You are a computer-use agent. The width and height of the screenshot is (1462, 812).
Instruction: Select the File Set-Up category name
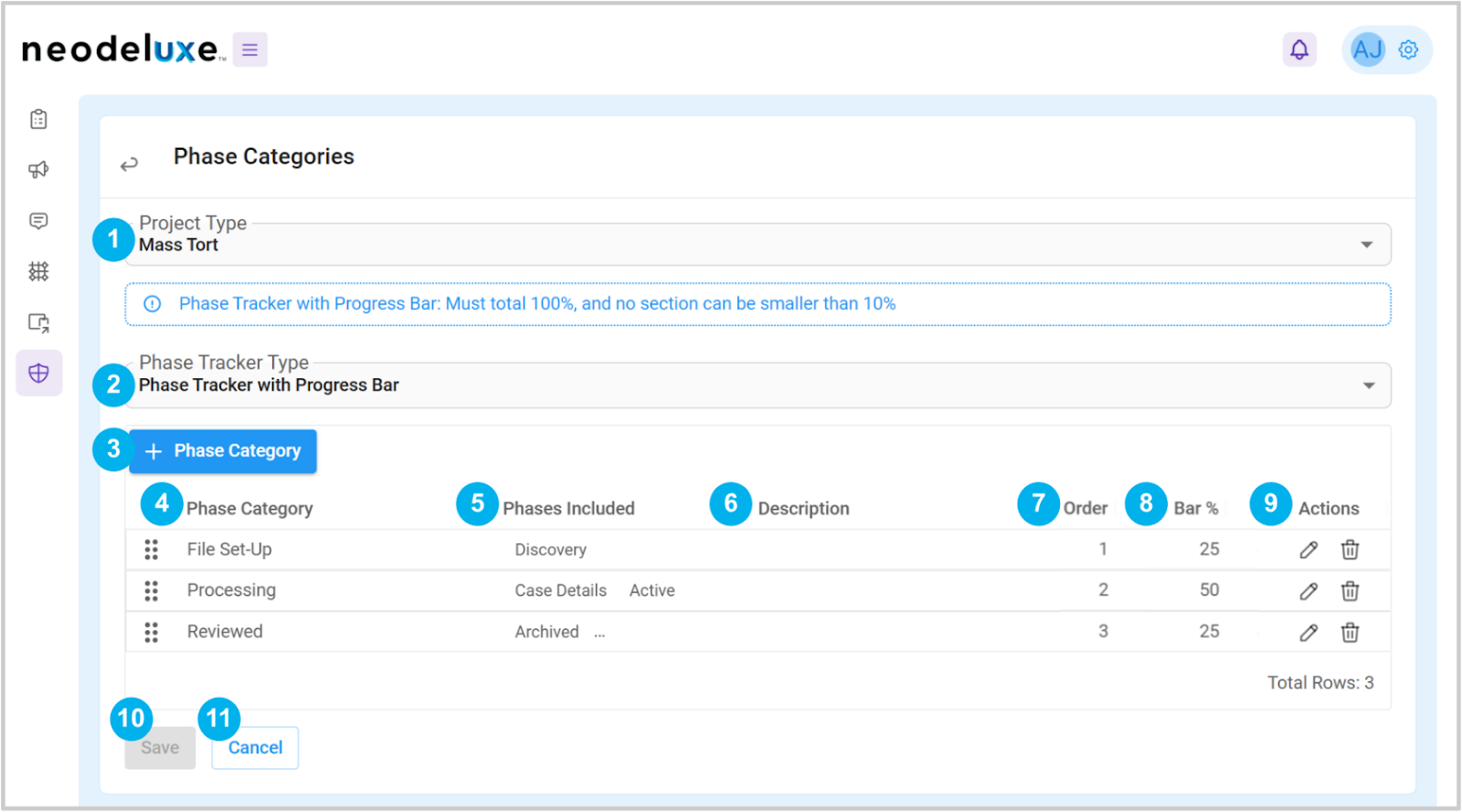coord(229,550)
